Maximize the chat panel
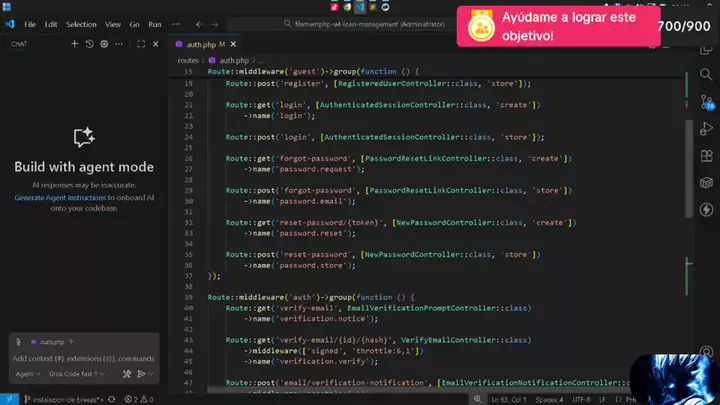The image size is (720, 405). [141, 44]
